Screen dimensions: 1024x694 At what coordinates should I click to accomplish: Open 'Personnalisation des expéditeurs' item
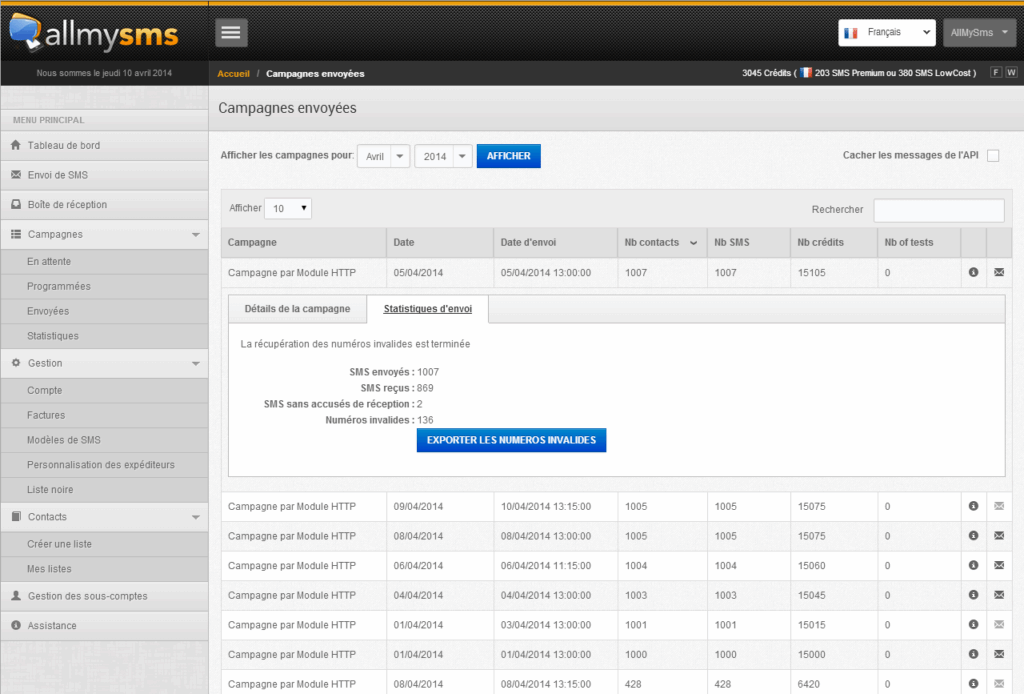[104, 465]
